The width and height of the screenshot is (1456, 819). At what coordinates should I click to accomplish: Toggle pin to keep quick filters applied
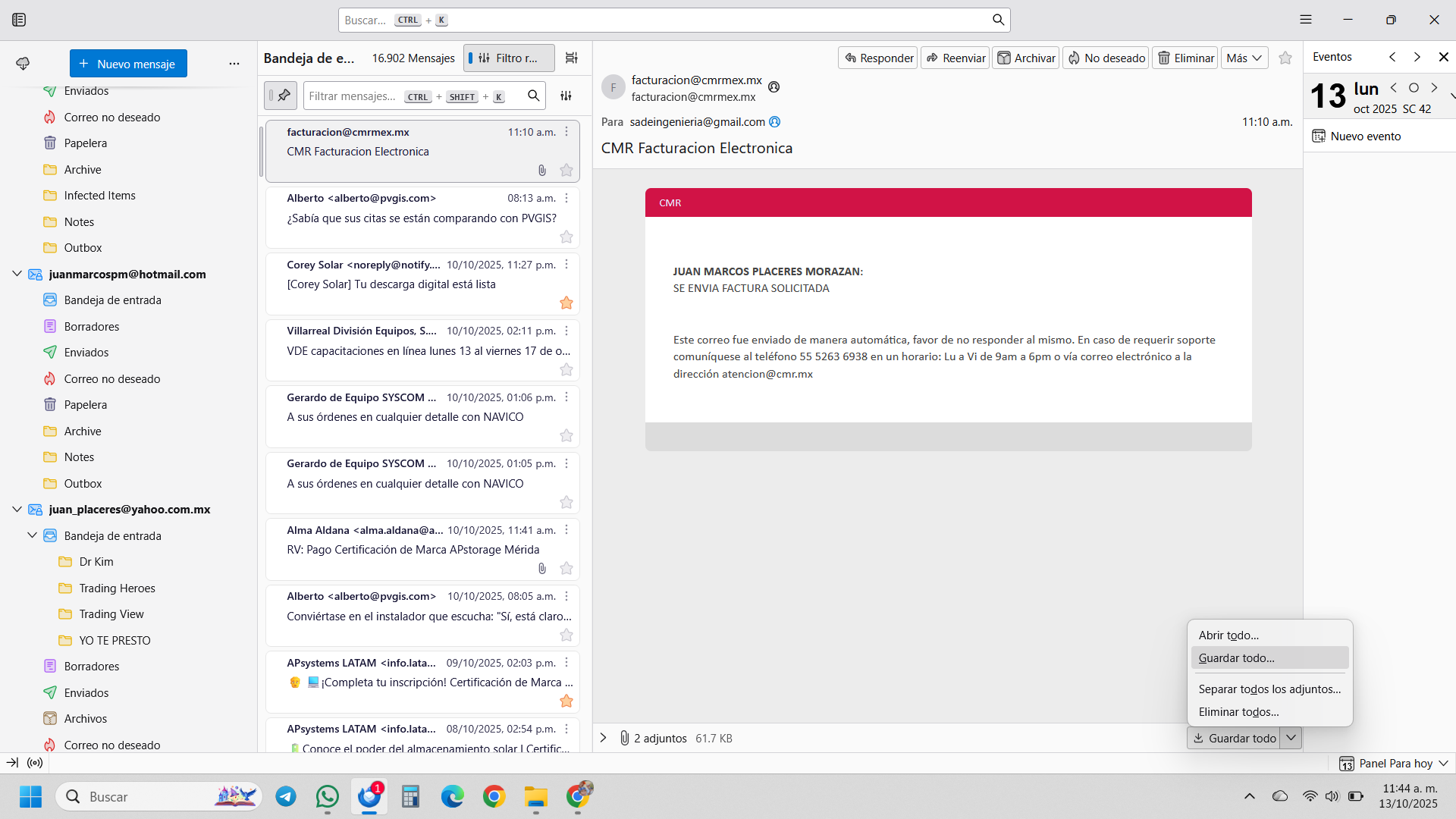point(284,96)
